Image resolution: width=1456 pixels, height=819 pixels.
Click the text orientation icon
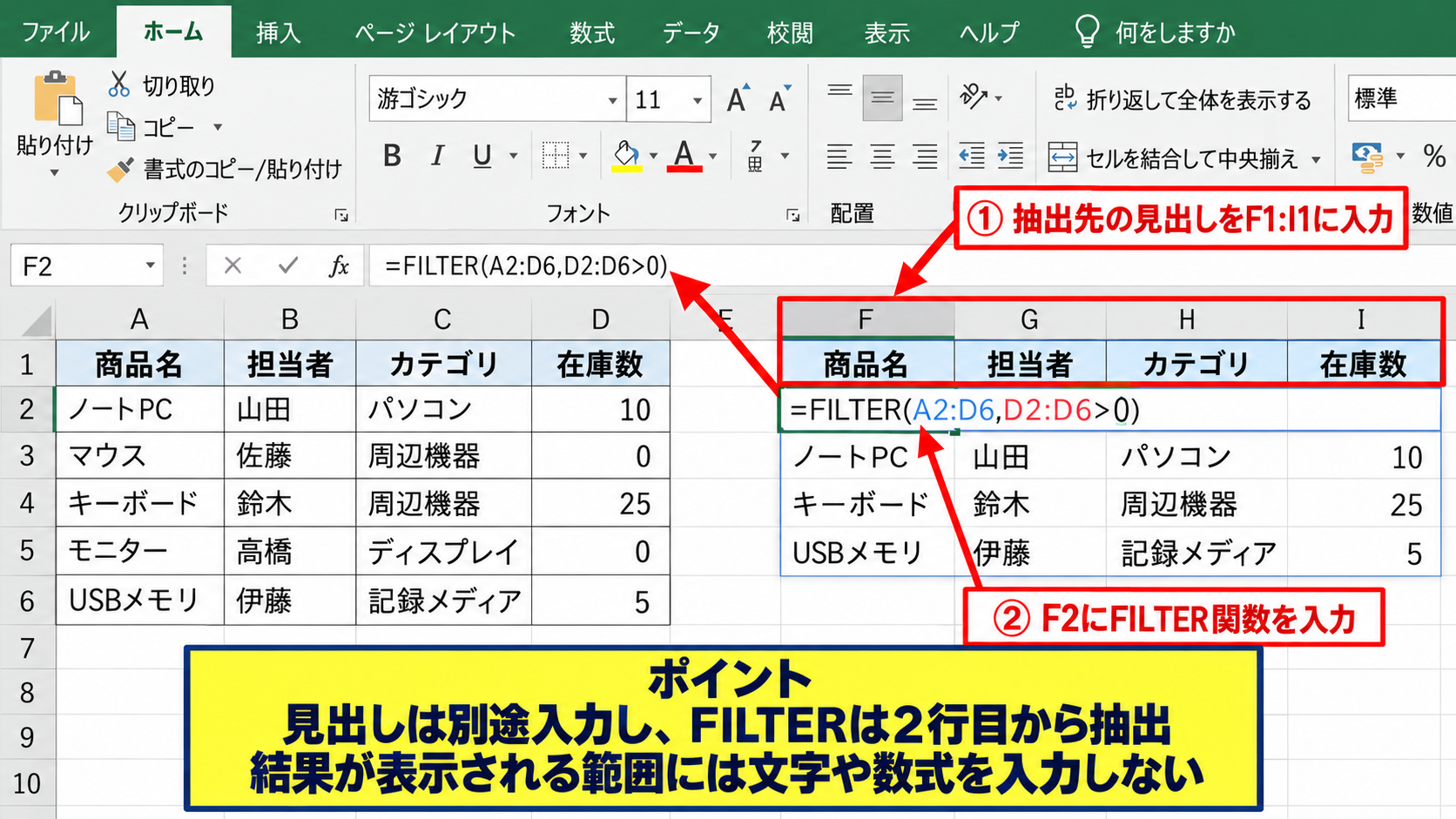pyautogui.click(x=973, y=97)
